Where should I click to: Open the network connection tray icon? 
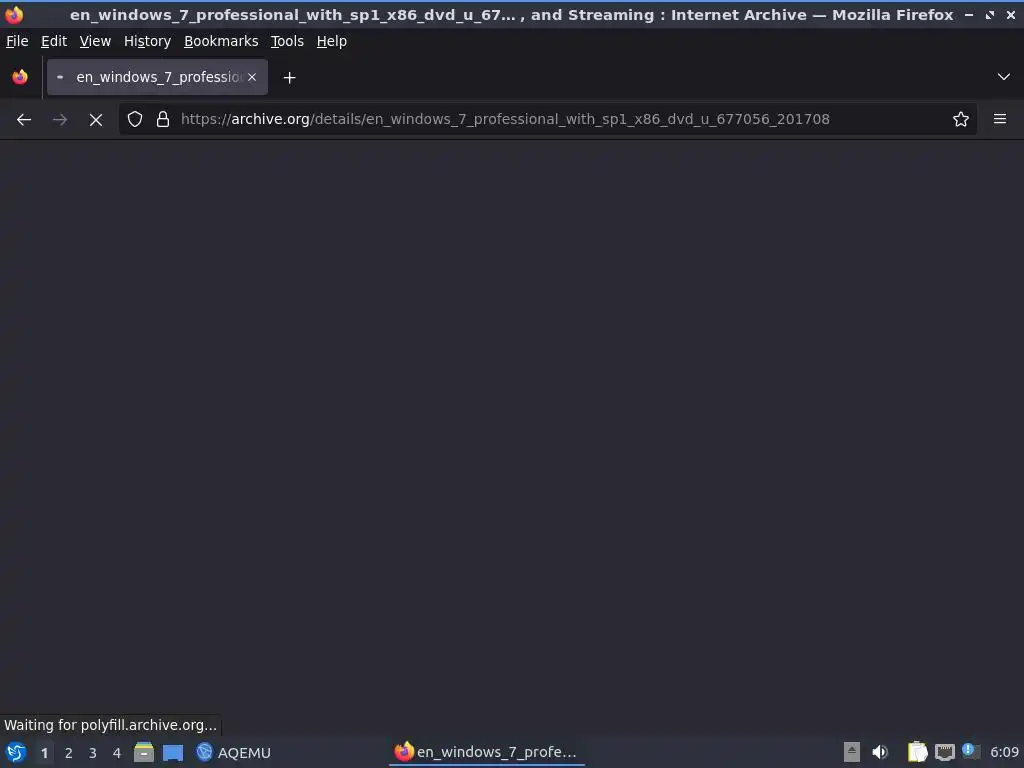(944, 752)
